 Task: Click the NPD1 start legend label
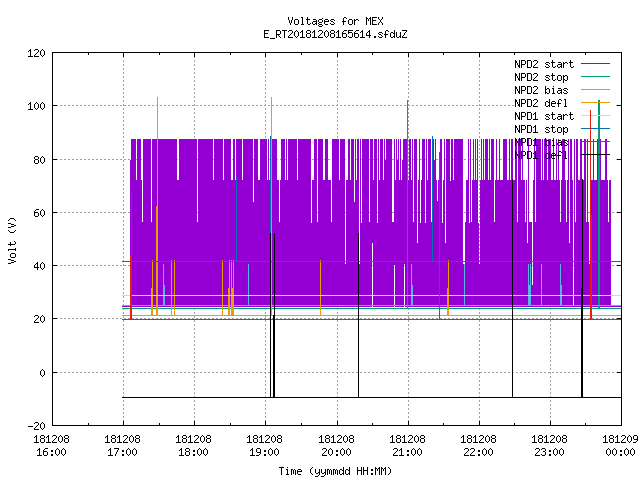pyautogui.click(x=544, y=116)
